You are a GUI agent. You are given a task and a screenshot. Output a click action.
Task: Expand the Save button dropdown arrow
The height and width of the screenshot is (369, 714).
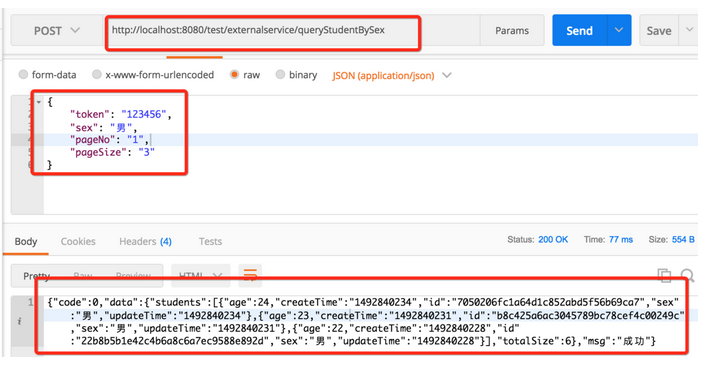tap(689, 30)
